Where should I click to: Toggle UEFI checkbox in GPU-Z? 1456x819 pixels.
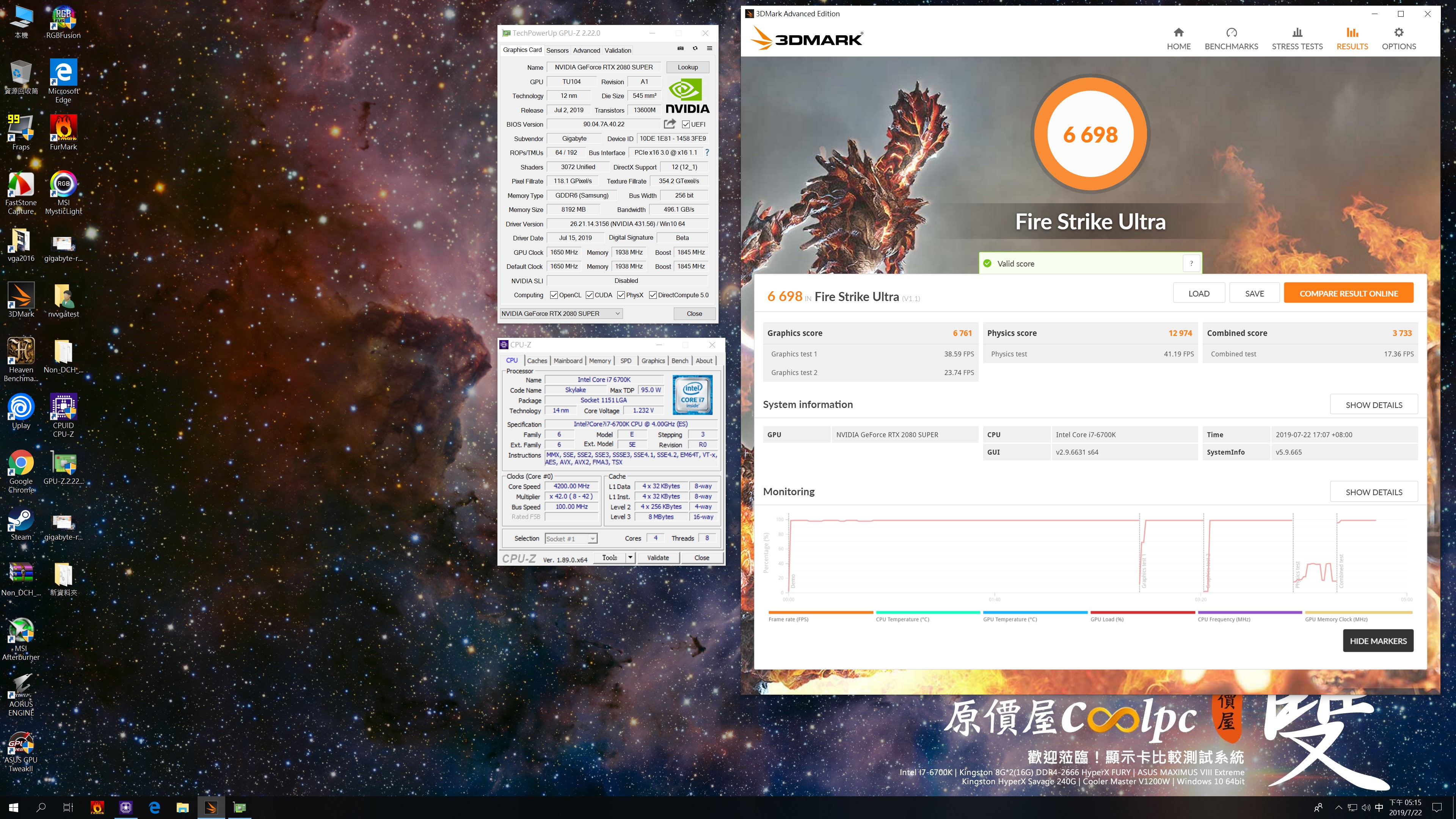coord(686,124)
